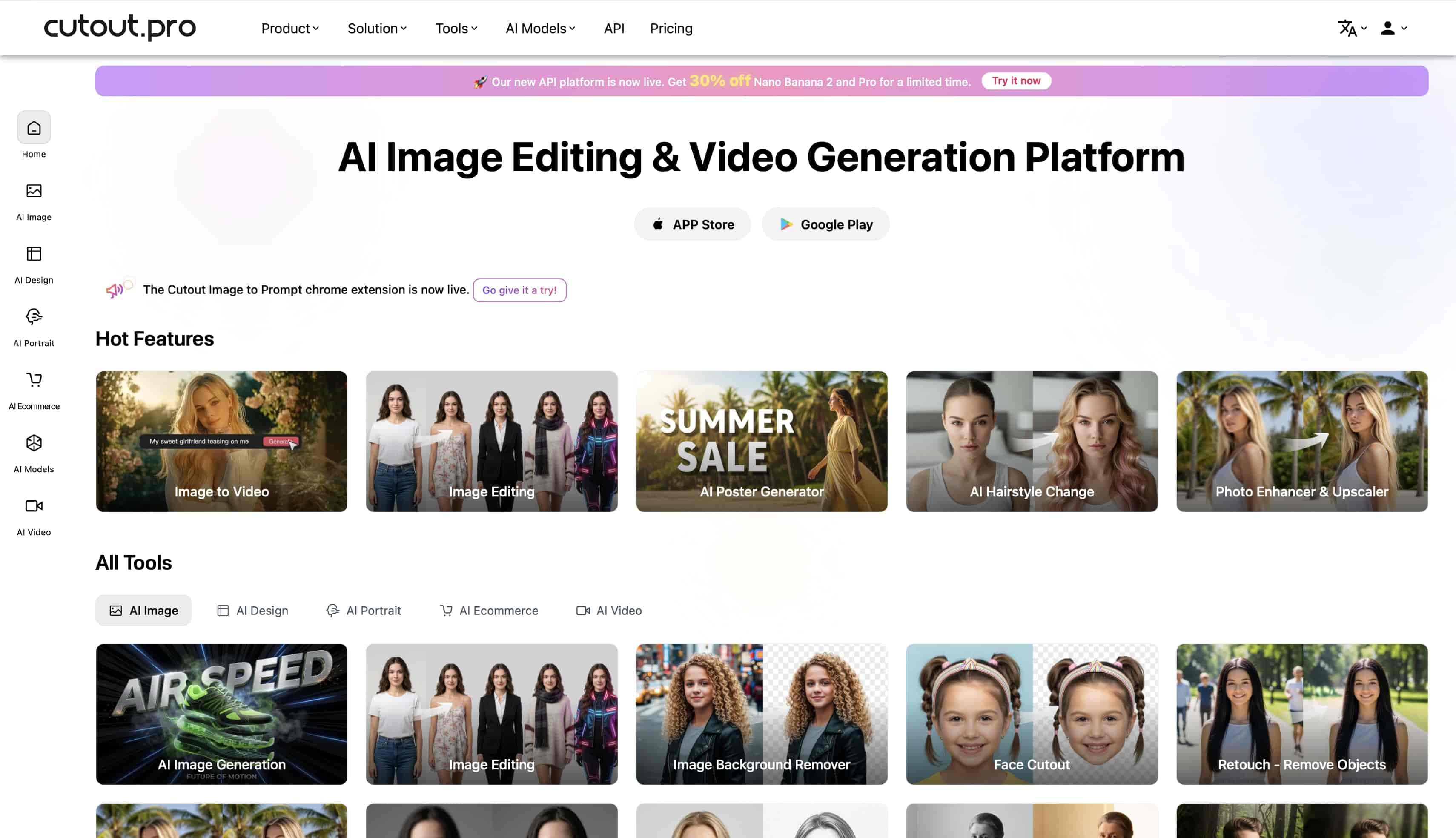Open AI Models in the left sidebar
This screenshot has height=838, width=1456.
[x=34, y=453]
